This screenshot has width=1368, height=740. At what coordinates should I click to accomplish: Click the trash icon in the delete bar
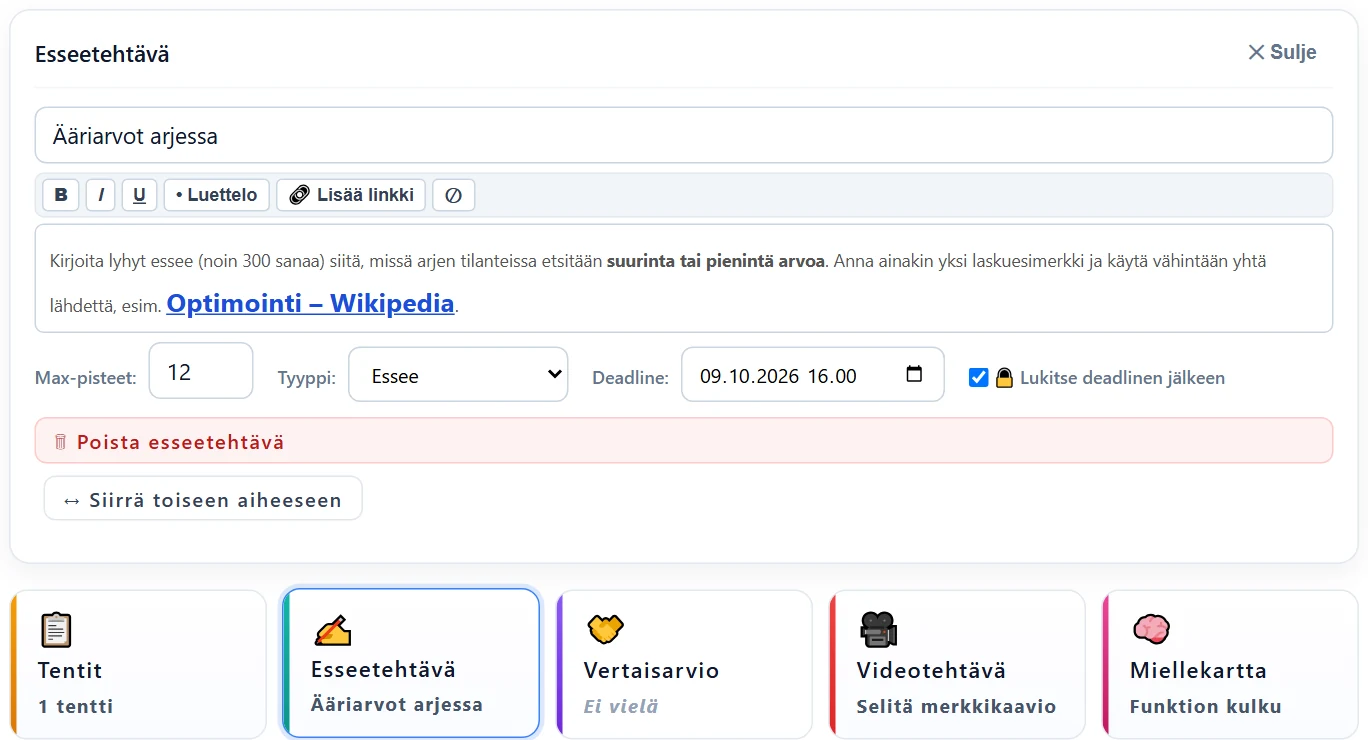(61, 441)
